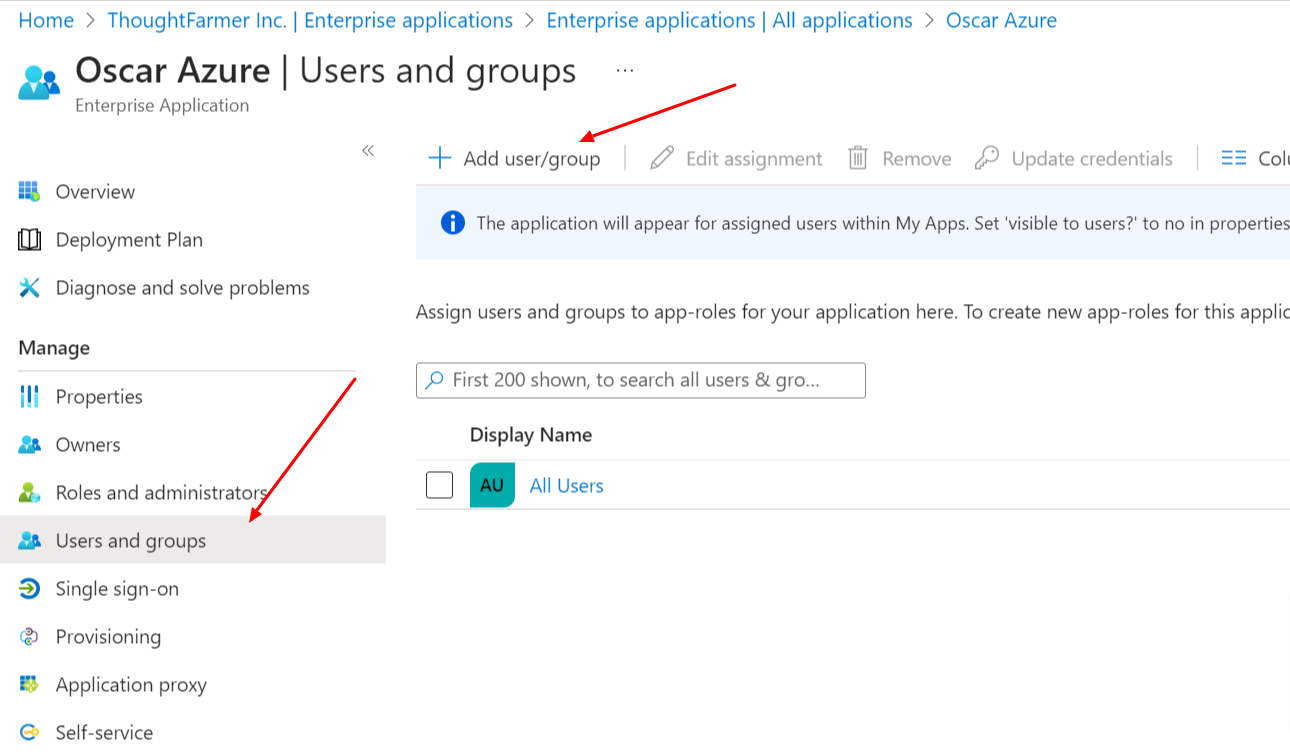Click the Deployment Plan book icon

click(30, 240)
